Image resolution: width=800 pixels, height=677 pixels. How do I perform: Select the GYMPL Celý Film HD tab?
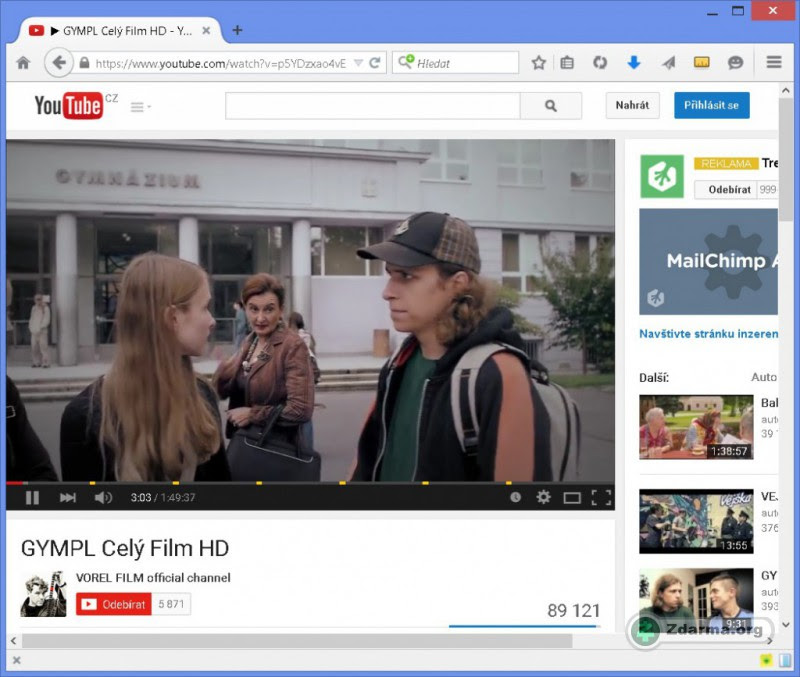[x=120, y=31]
